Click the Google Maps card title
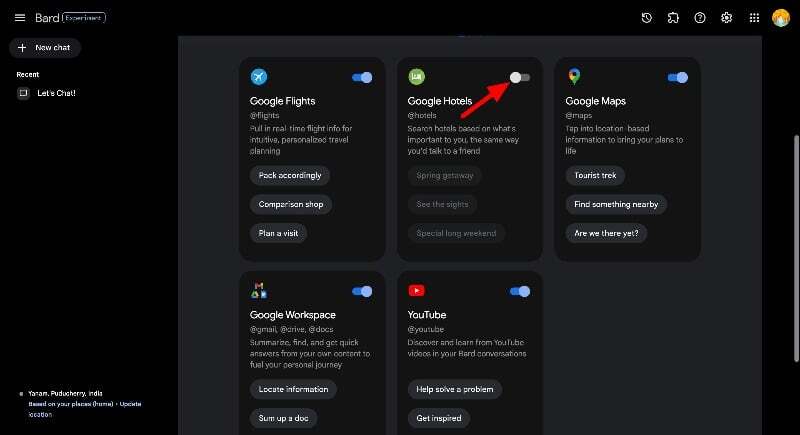Screen dimensions: 800x435 click(x=595, y=101)
